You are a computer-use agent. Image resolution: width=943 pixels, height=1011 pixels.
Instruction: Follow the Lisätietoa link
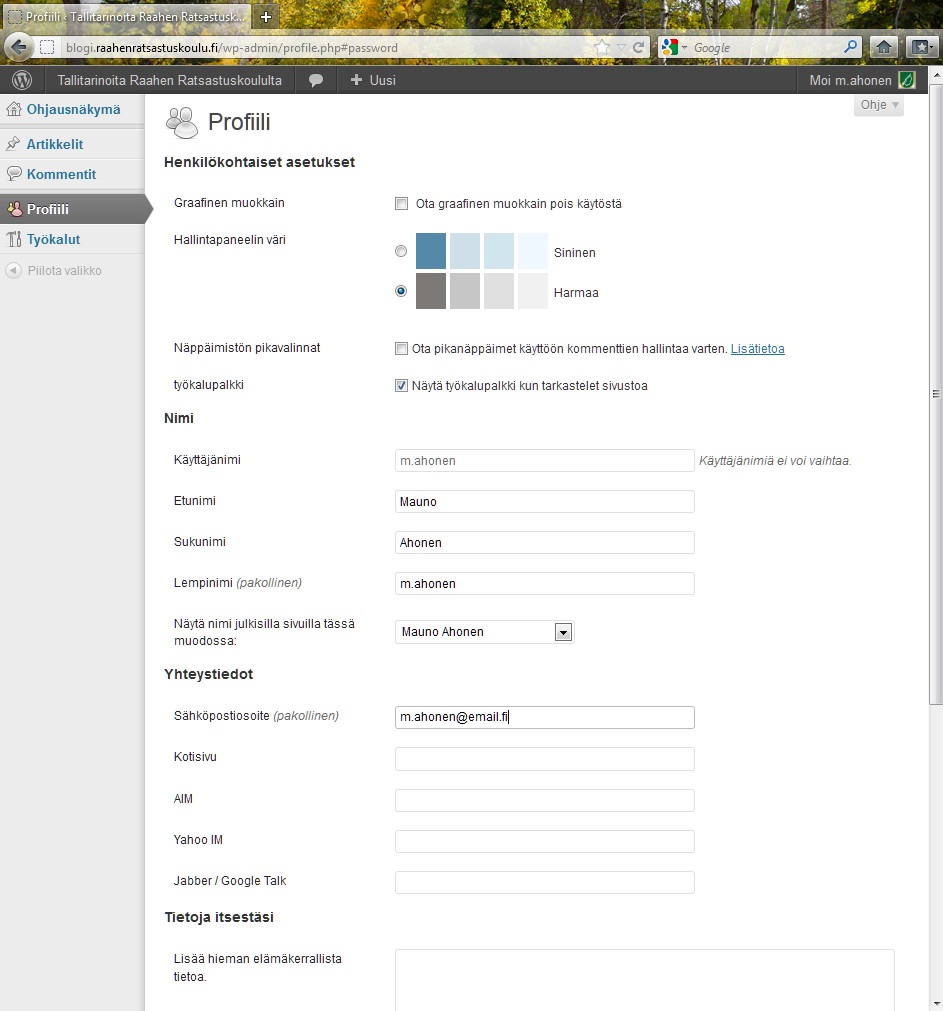[x=757, y=349]
